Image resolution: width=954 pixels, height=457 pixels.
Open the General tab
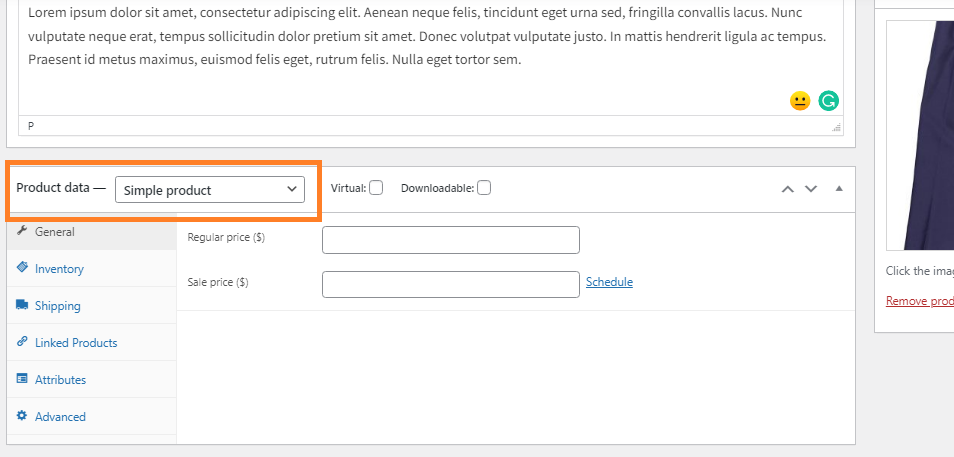92,232
